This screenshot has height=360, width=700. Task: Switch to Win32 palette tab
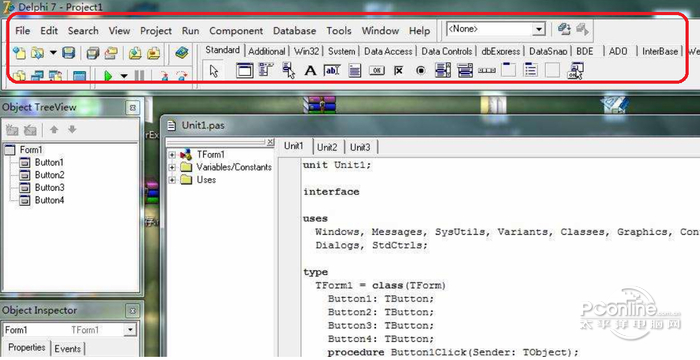(x=306, y=51)
